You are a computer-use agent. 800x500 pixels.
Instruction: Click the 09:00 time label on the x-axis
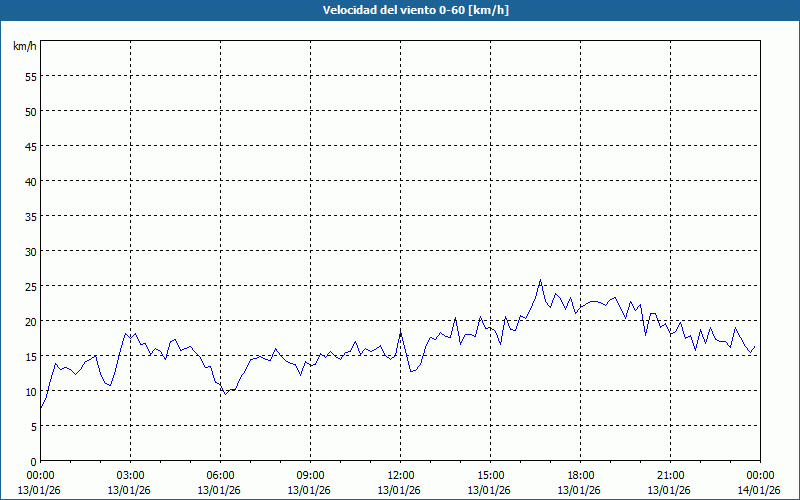tap(310, 475)
